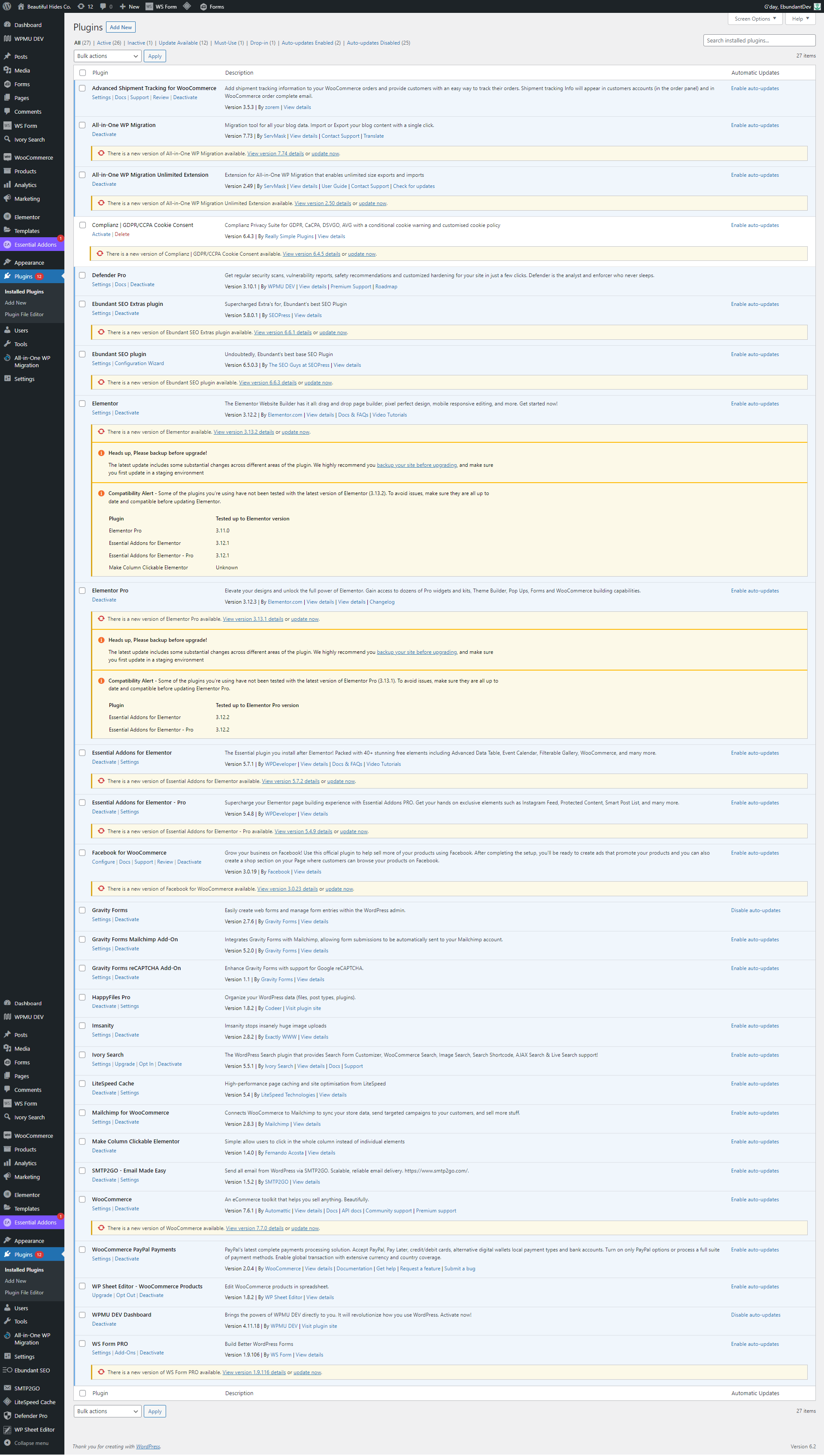Toggle the top select-all plugins checkbox

tap(83, 72)
